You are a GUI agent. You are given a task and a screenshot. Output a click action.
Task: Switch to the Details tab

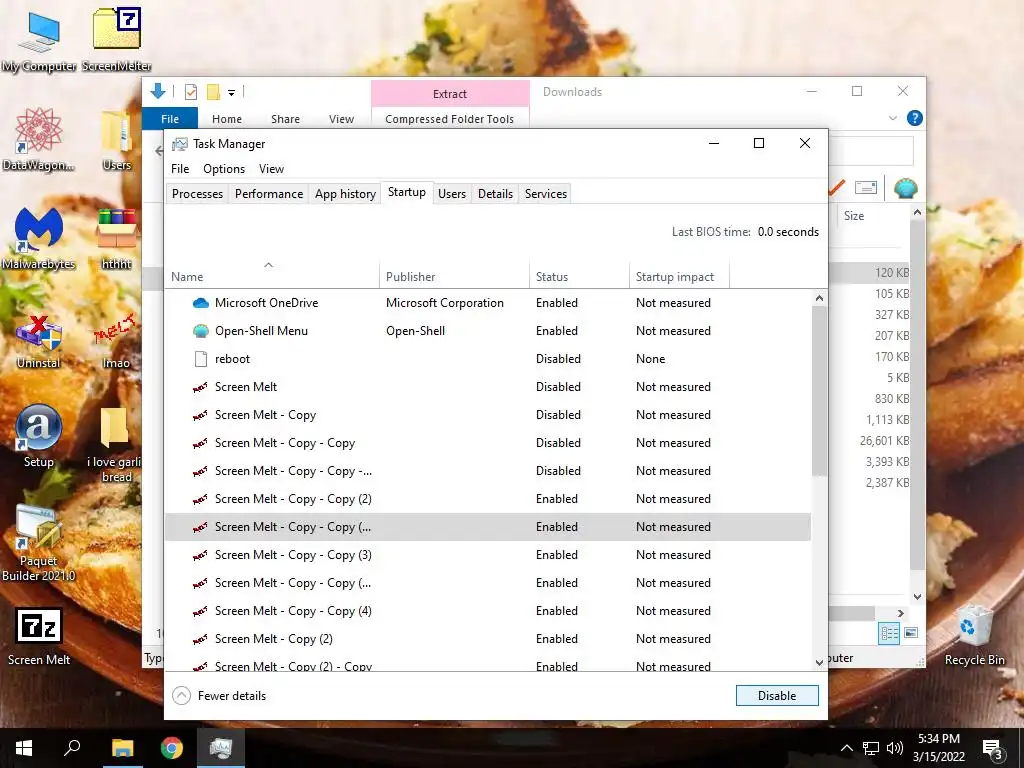pos(495,194)
